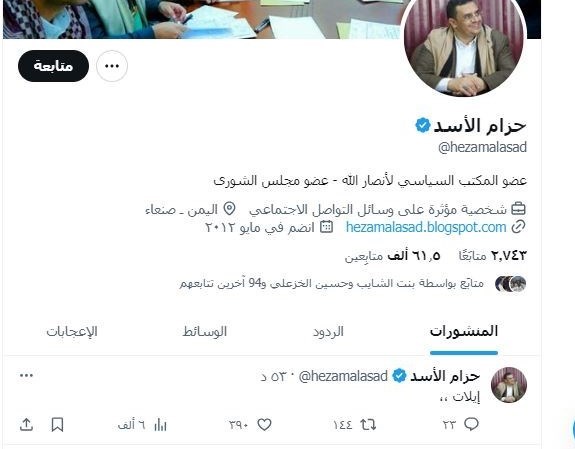575x449 pixels.
Task: Click the متابعة follow button
Action: pos(53,66)
